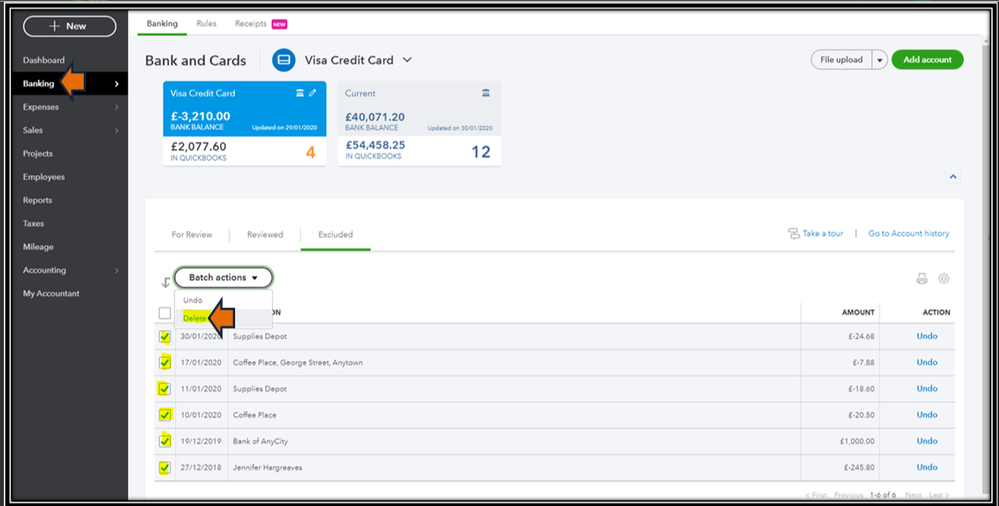Undo the 11/01/2020 Supplies Depot exclusion
Image resolution: width=999 pixels, height=506 pixels.
click(x=927, y=388)
